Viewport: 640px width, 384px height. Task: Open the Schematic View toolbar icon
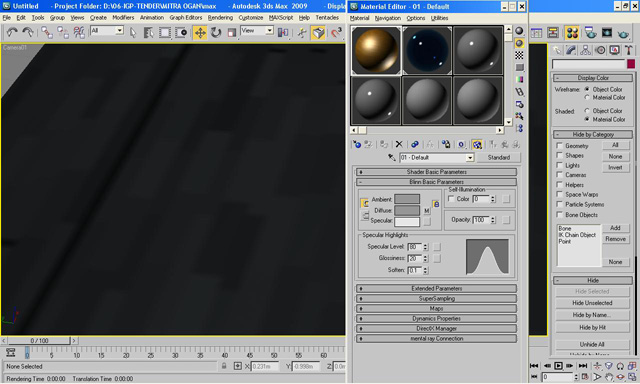(x=553, y=32)
